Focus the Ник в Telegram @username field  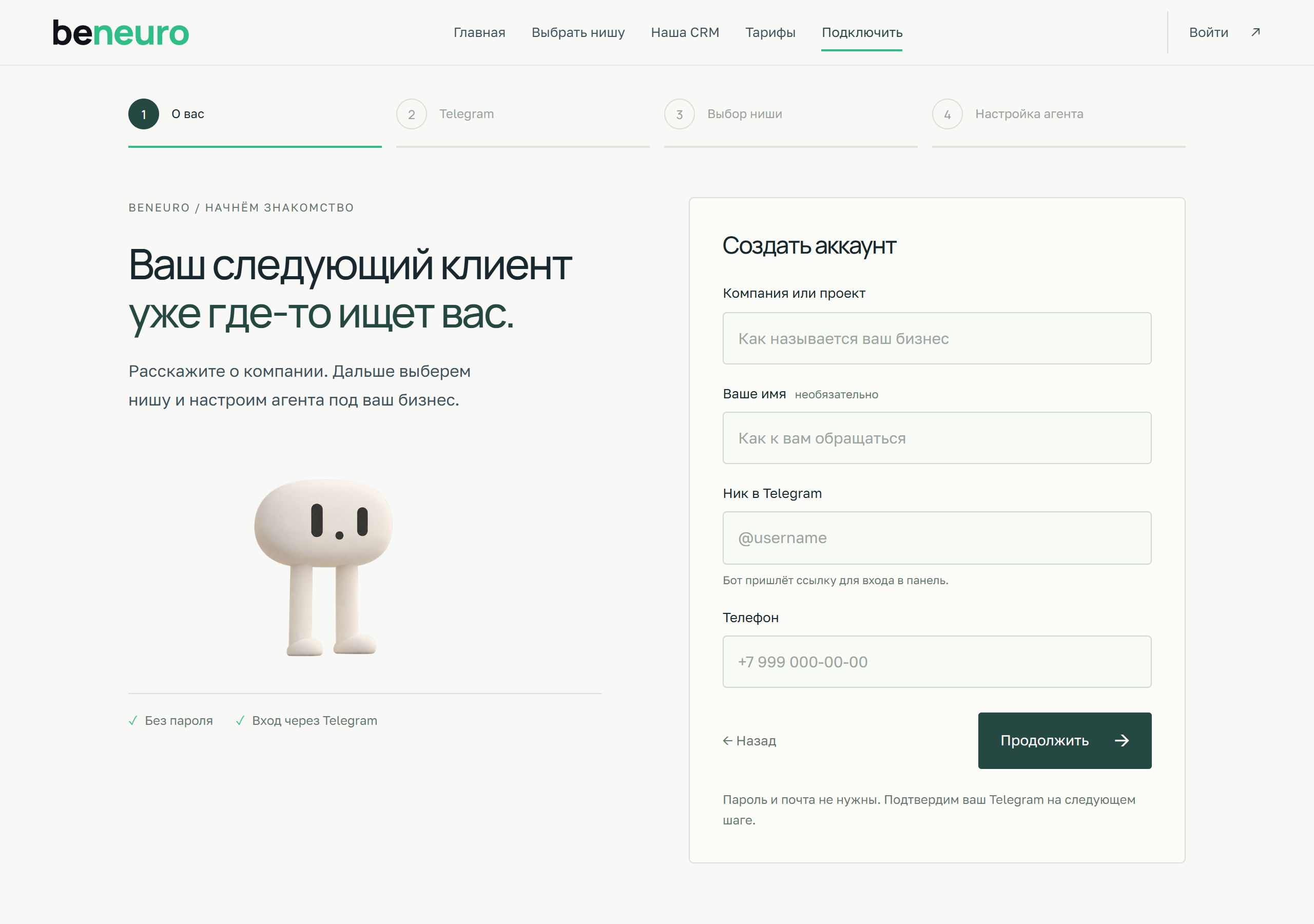click(x=937, y=538)
